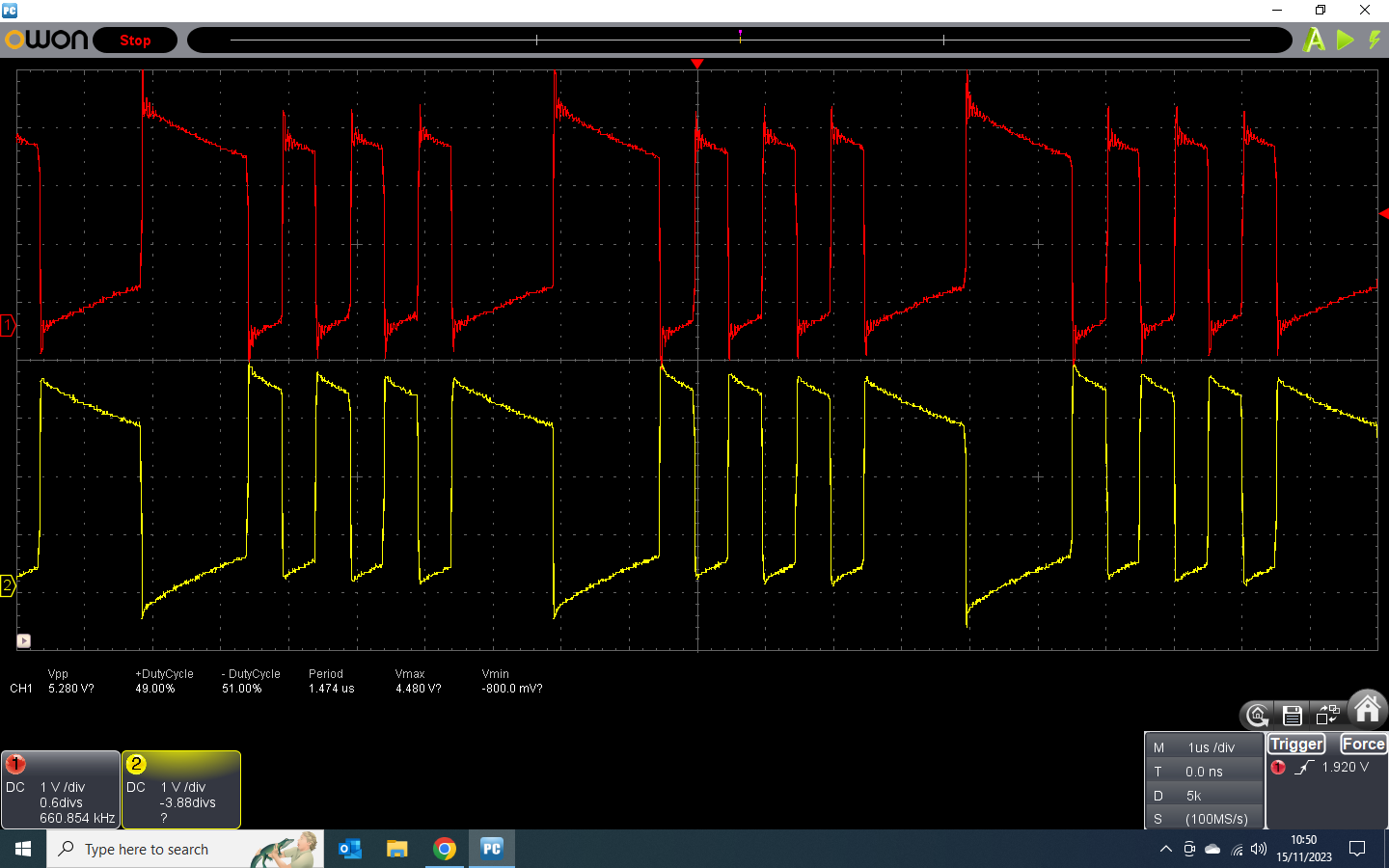Click the window switch layout icon

pyautogui.click(x=1328, y=715)
